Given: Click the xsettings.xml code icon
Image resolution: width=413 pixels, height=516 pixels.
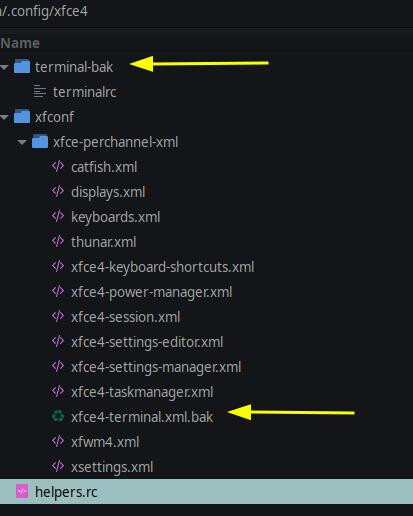Looking at the screenshot, I should tap(58, 466).
